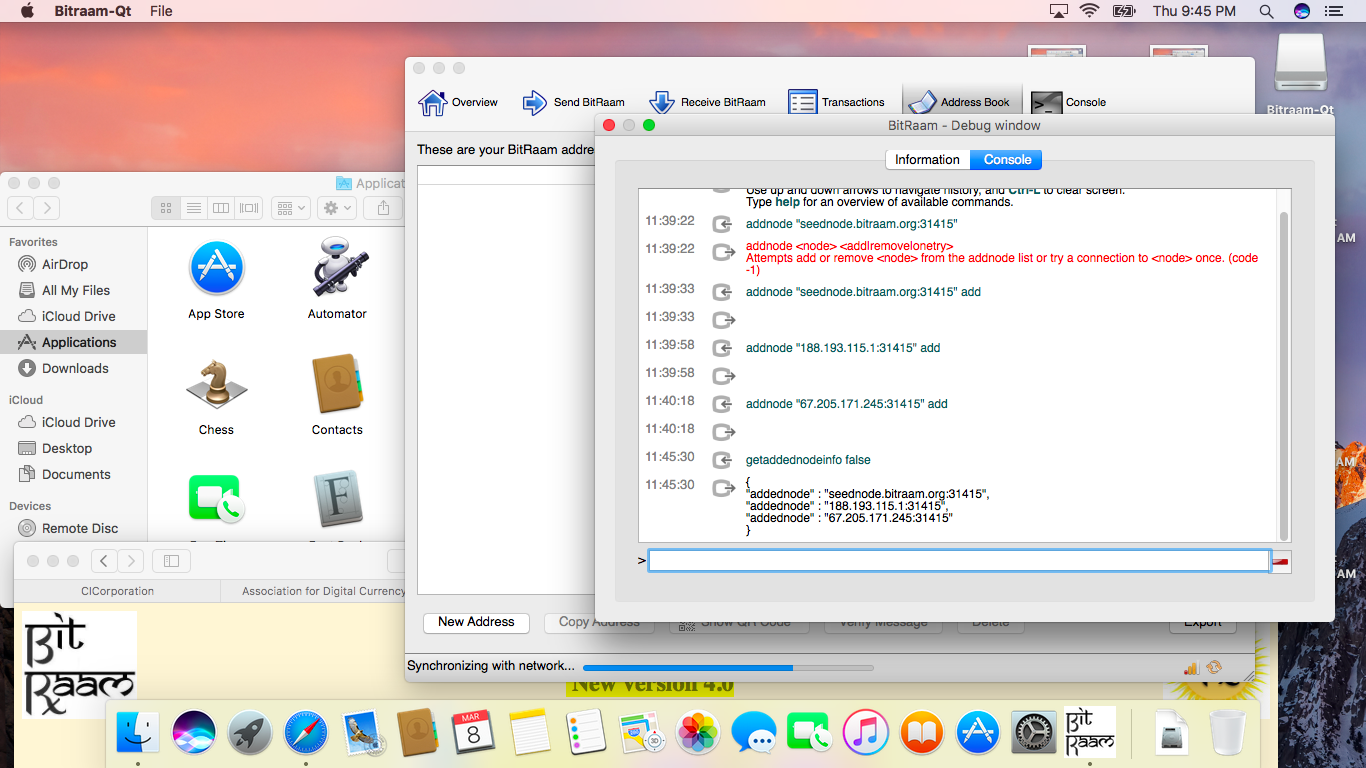
Task: Switch Finder to column view
Action: (x=221, y=208)
